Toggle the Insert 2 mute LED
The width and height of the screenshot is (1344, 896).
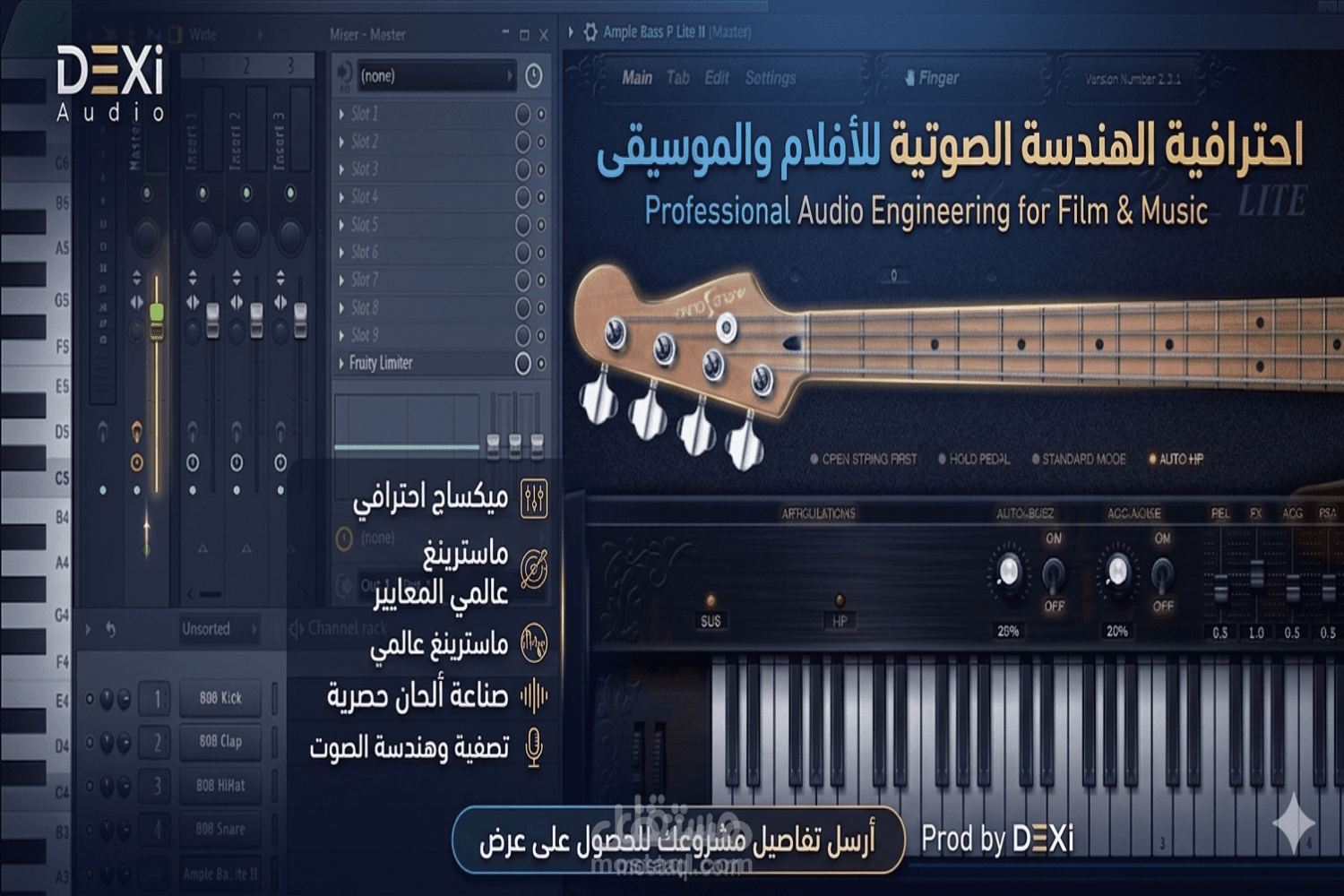246,193
